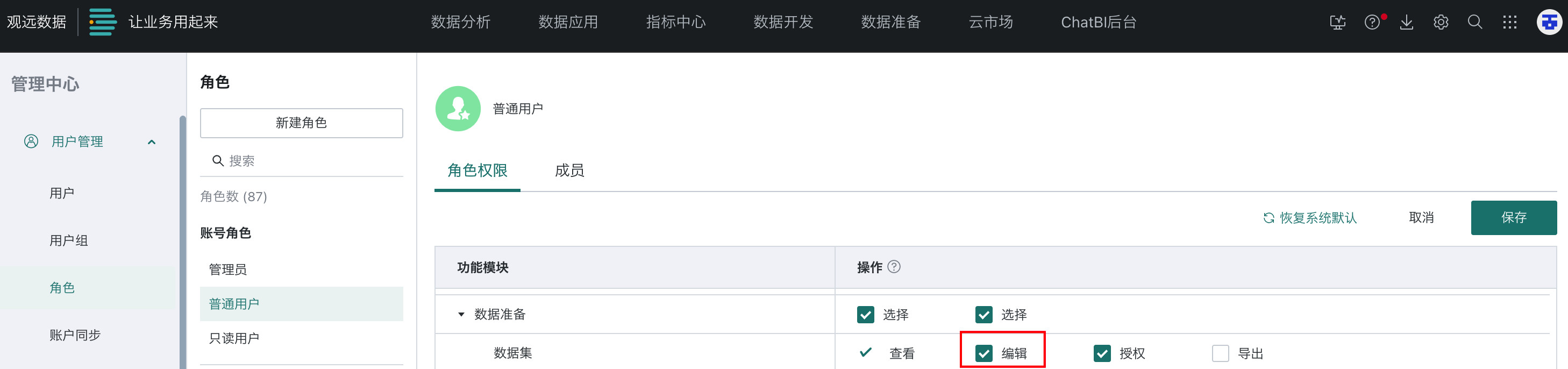Open the apps grid icon

1509,23
